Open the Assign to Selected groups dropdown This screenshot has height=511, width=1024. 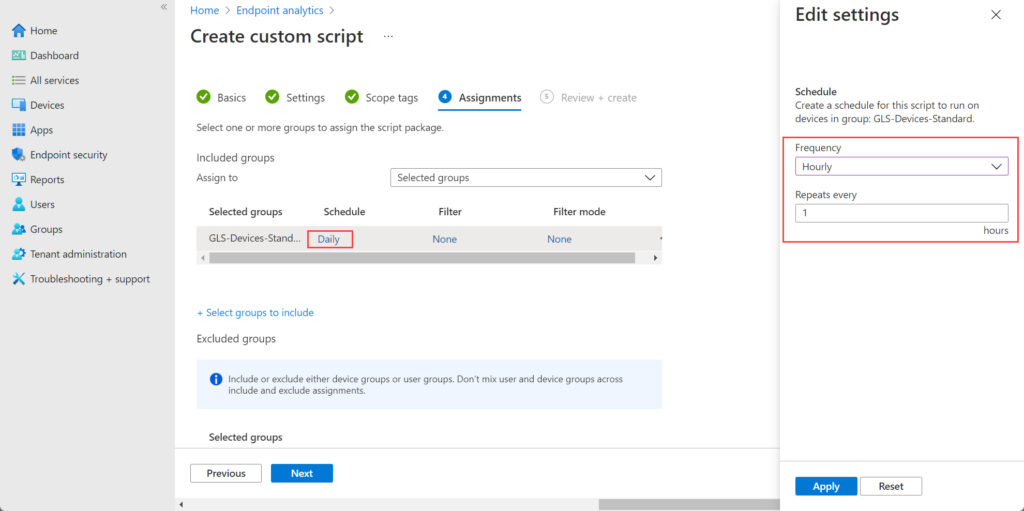click(x=526, y=178)
